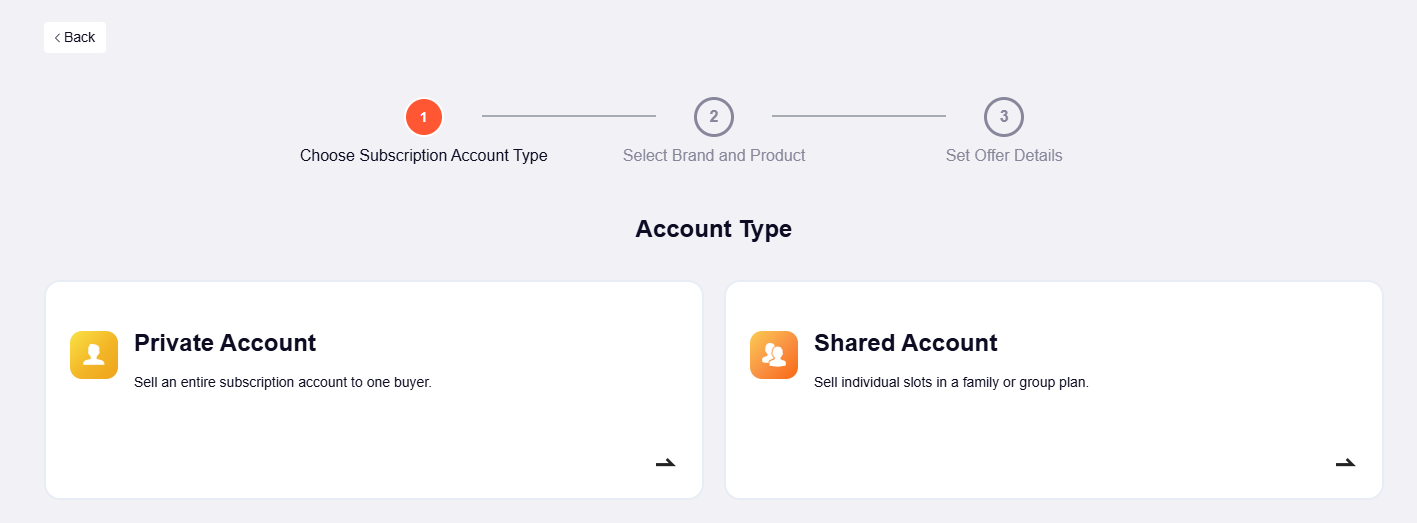Click the yellow Private Account person icon
The image size is (1417, 523).
tap(94, 355)
